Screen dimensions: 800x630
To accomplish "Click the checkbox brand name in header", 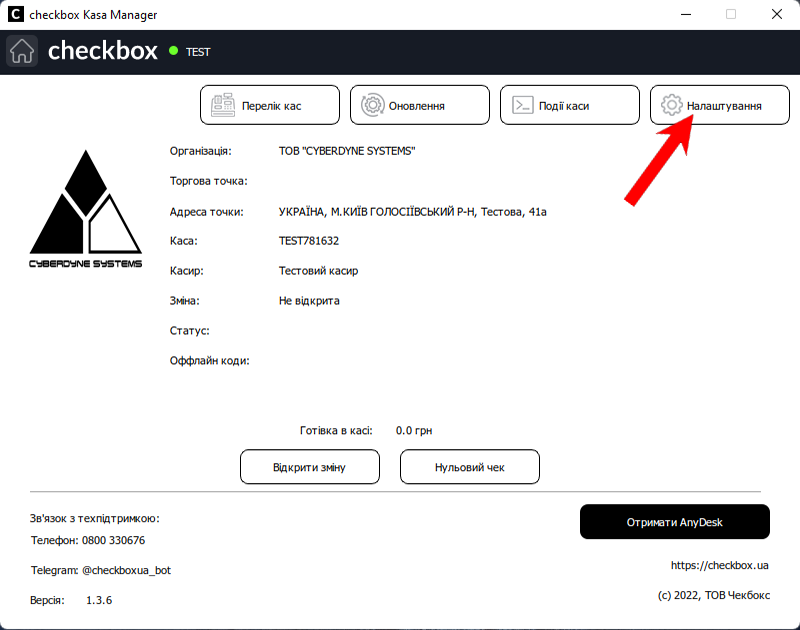I will [x=103, y=51].
